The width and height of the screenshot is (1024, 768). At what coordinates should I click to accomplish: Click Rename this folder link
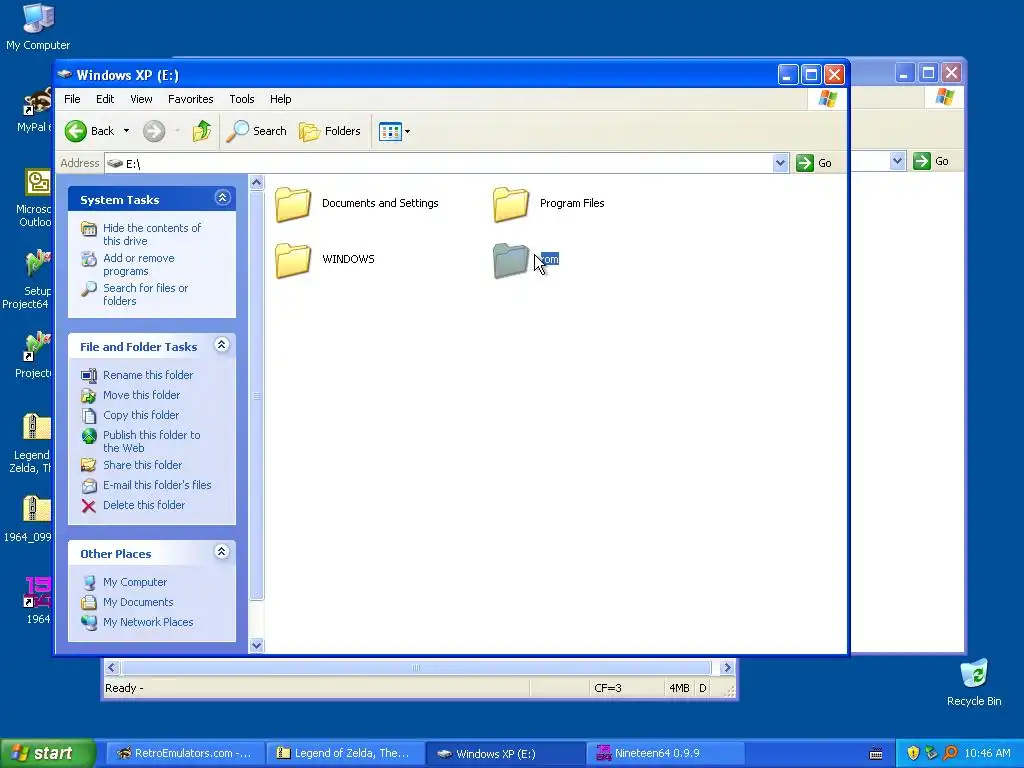tap(148, 375)
